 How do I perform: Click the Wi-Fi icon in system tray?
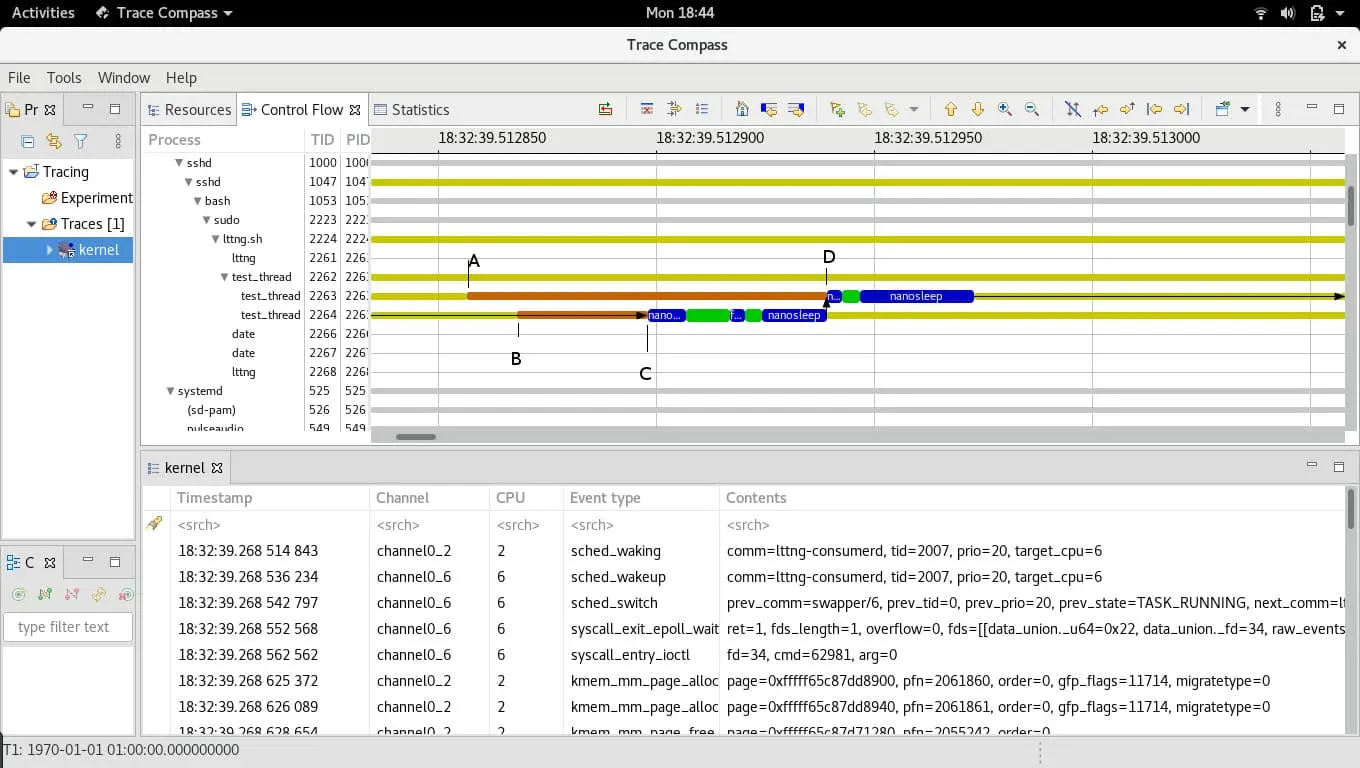[1261, 13]
